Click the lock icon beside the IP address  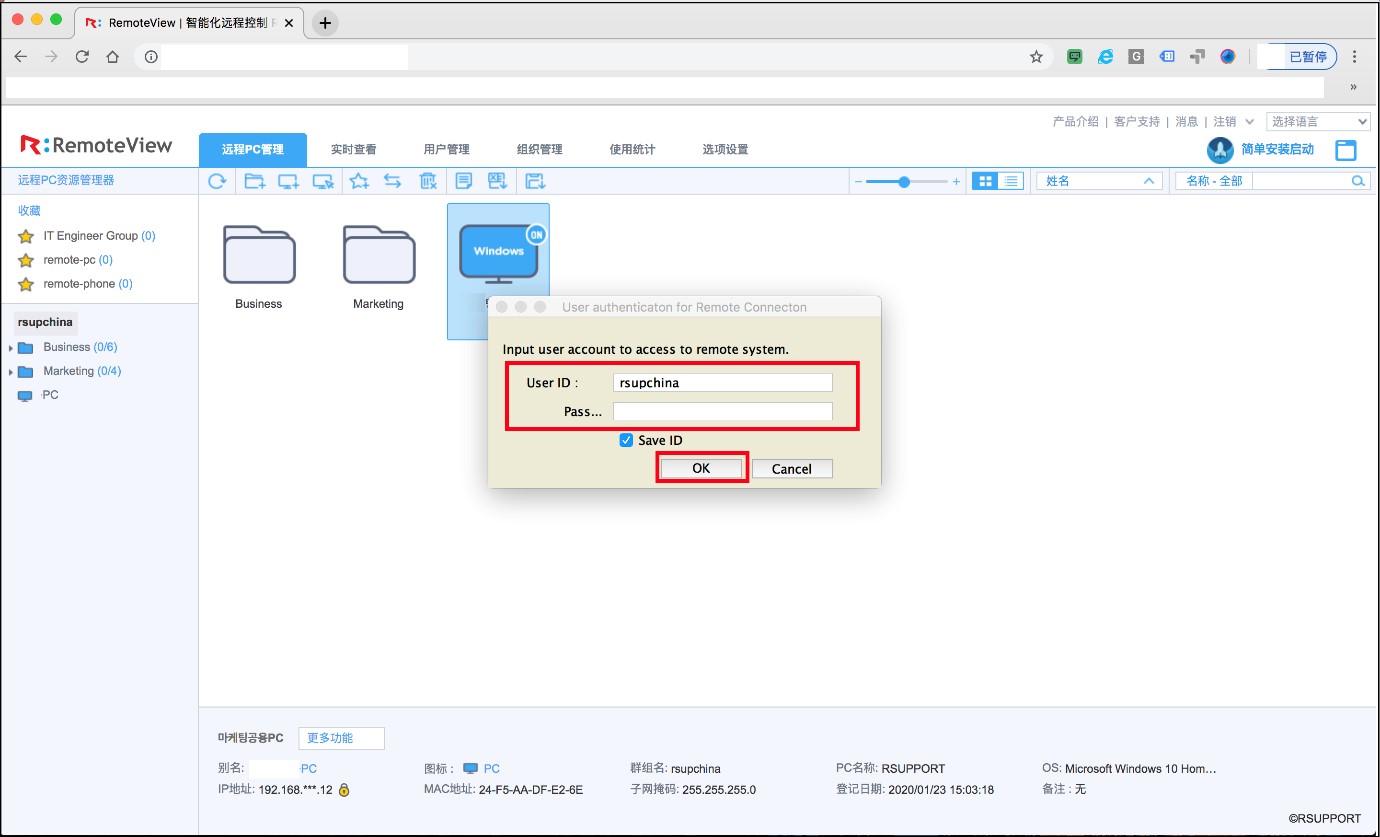click(344, 790)
